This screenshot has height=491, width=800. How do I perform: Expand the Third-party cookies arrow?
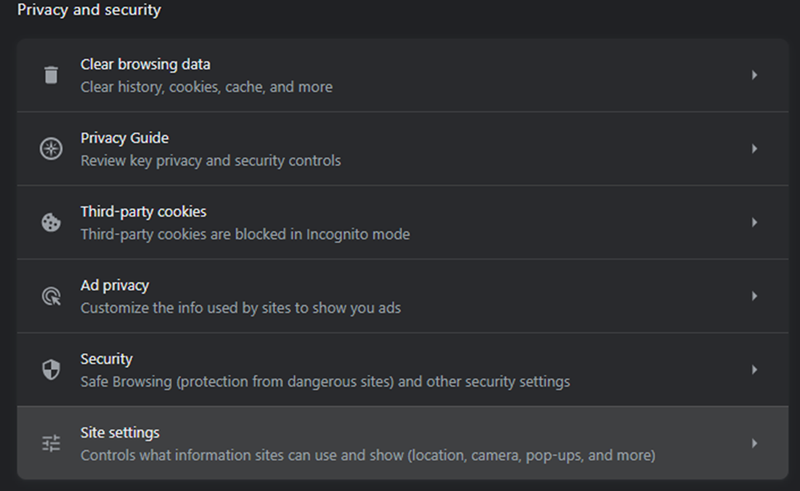click(x=754, y=223)
